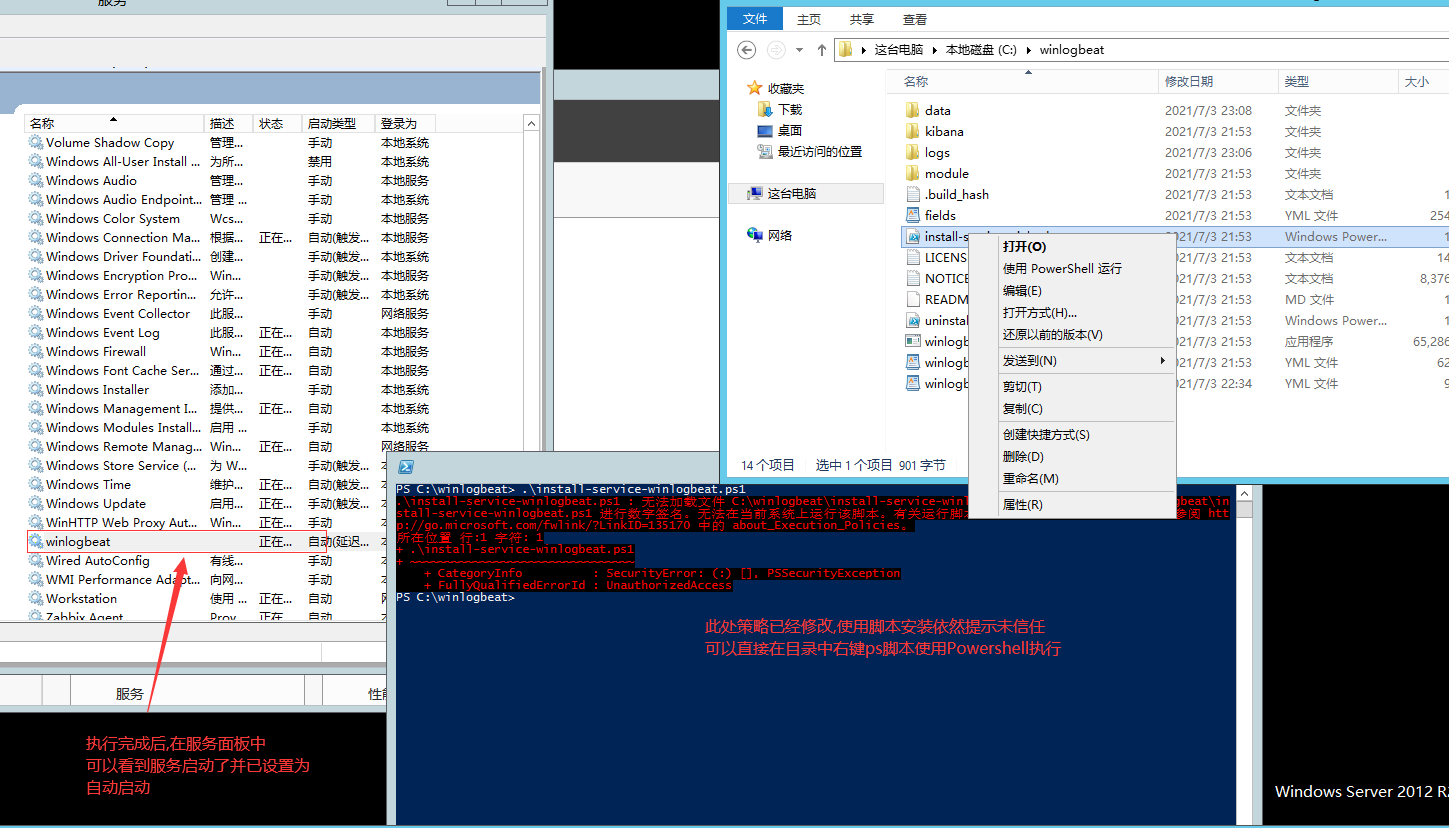Image resolution: width=1449 pixels, height=828 pixels.
Task: Click the Up arrow in Explorer toolbar
Action: click(822, 49)
